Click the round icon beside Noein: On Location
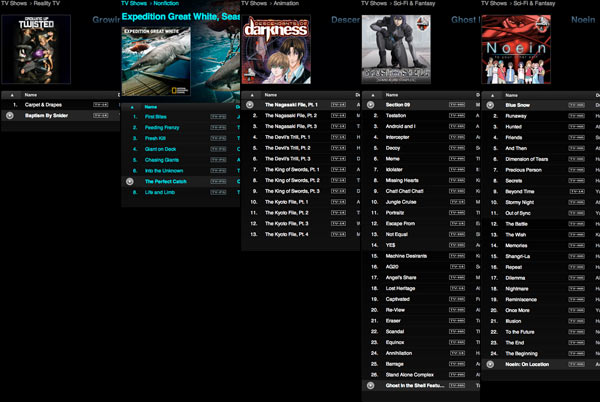The image size is (600, 402). 489,364
